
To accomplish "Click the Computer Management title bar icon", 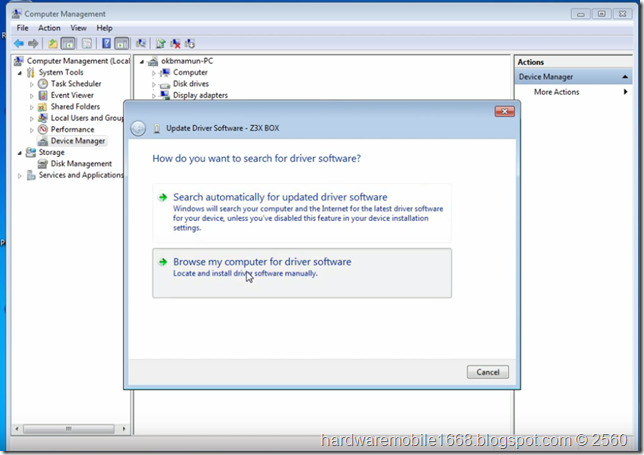I will point(16,14).
